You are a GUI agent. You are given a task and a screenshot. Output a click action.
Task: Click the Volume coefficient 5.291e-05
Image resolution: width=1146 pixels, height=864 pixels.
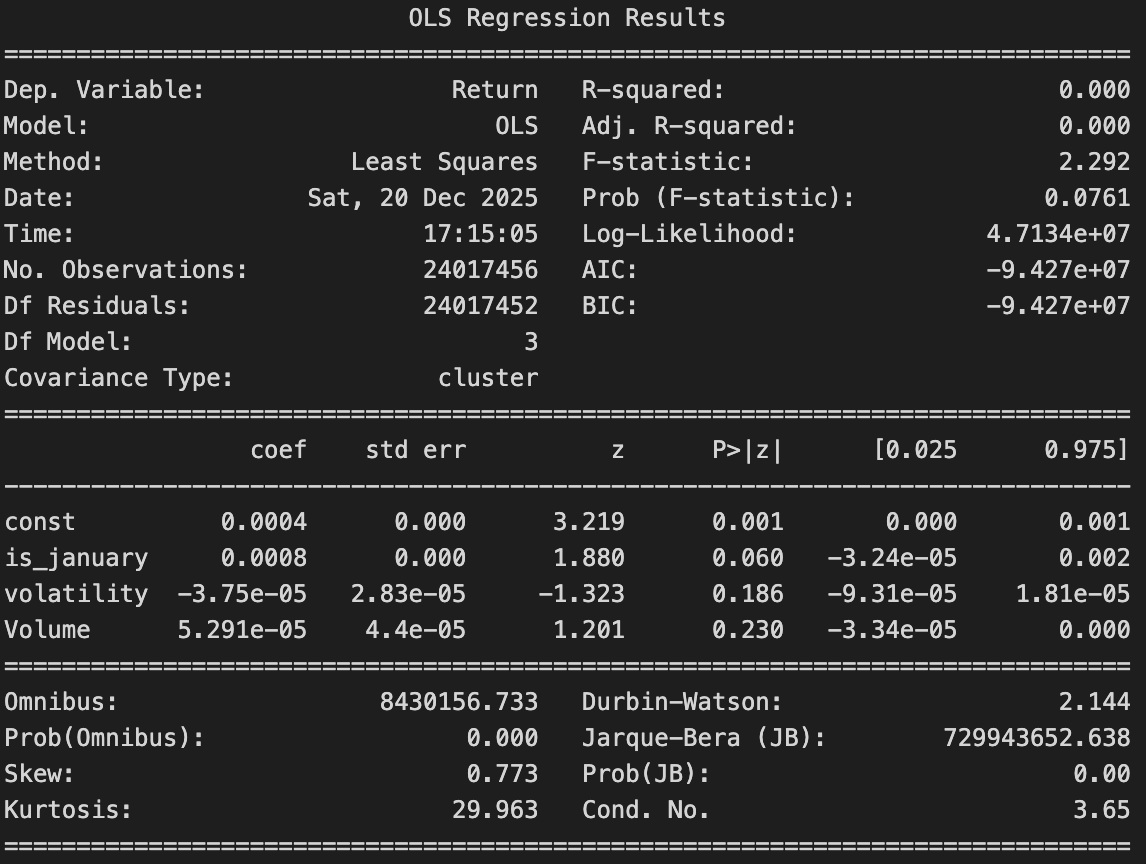tap(242, 630)
